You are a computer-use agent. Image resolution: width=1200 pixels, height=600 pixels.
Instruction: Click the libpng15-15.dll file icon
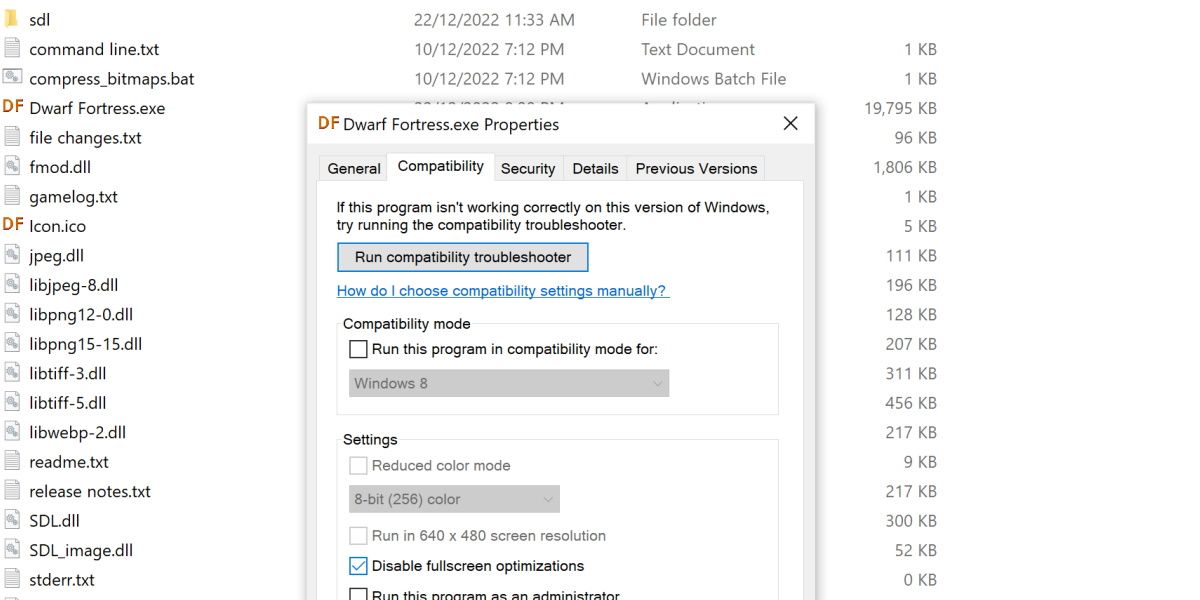click(12, 343)
